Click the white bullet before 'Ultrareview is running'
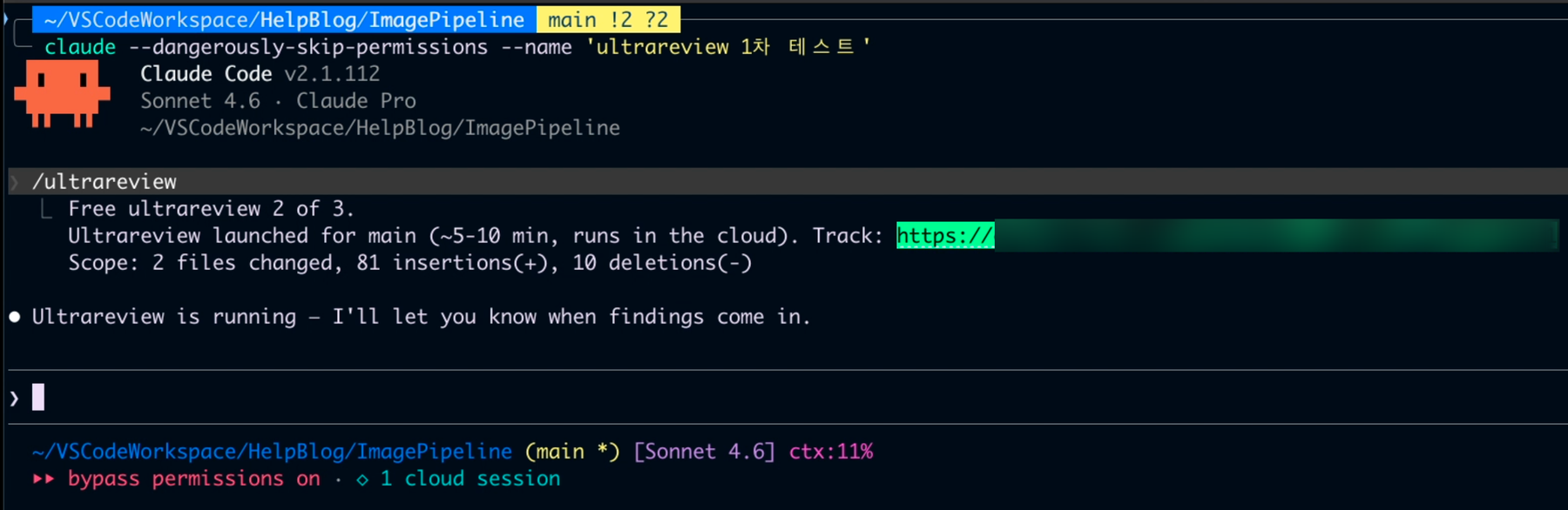This screenshot has height=510, width=1568. (x=15, y=317)
